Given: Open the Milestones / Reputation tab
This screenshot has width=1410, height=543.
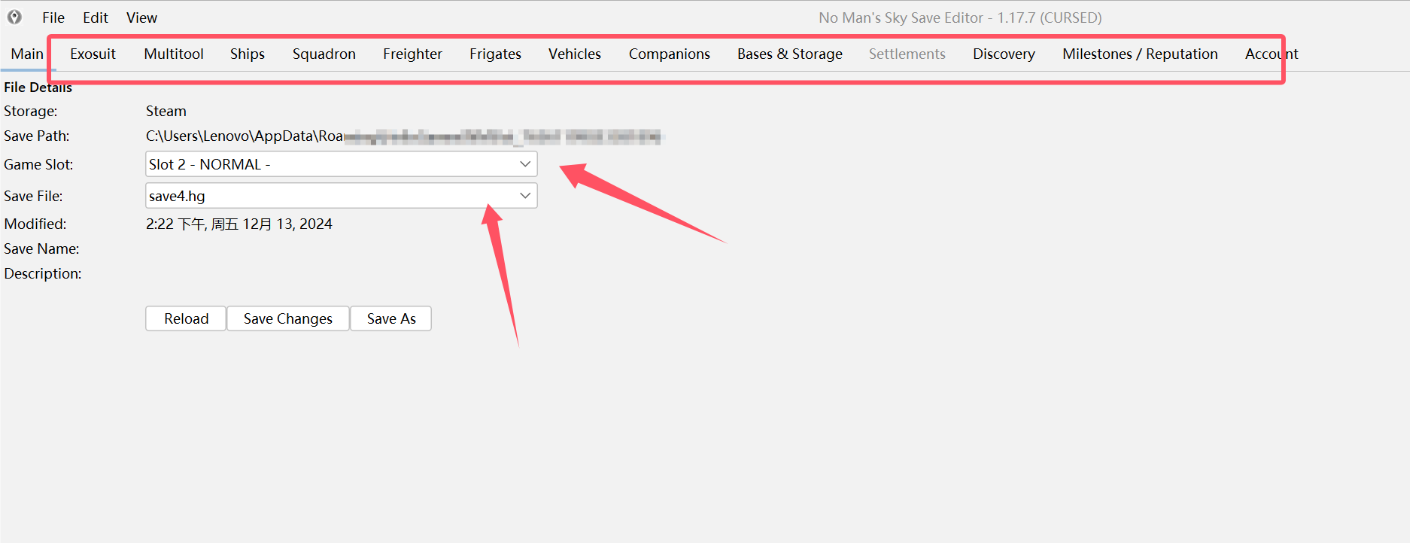Looking at the screenshot, I should click(x=1140, y=54).
